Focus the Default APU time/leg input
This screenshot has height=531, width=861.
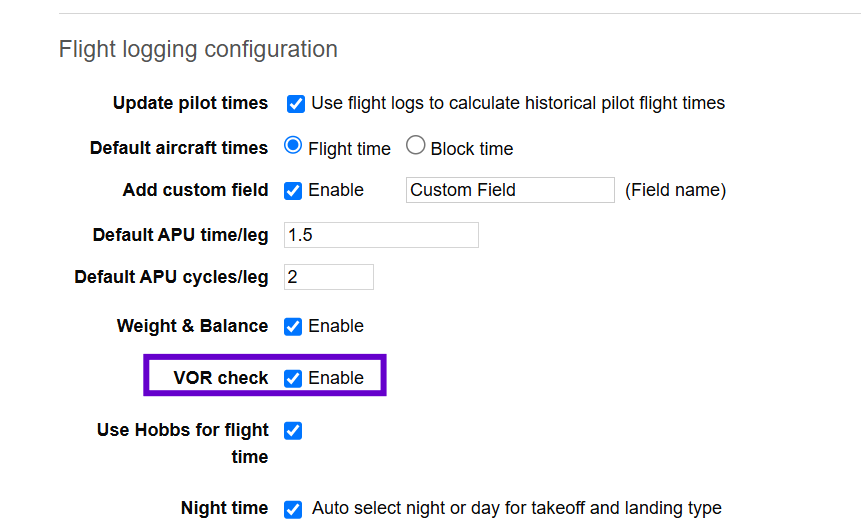381,235
